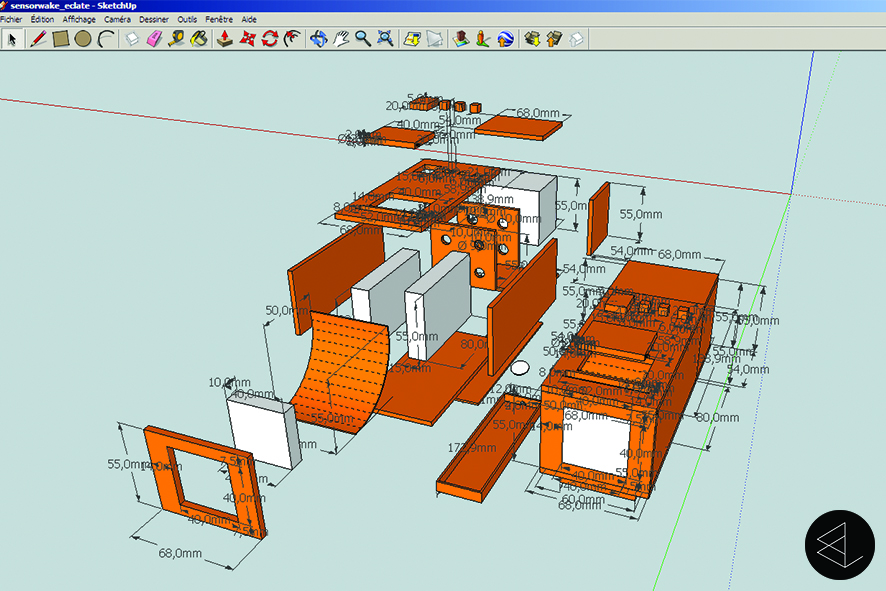Open the Caméra menu
886x591 pixels.
[117, 19]
